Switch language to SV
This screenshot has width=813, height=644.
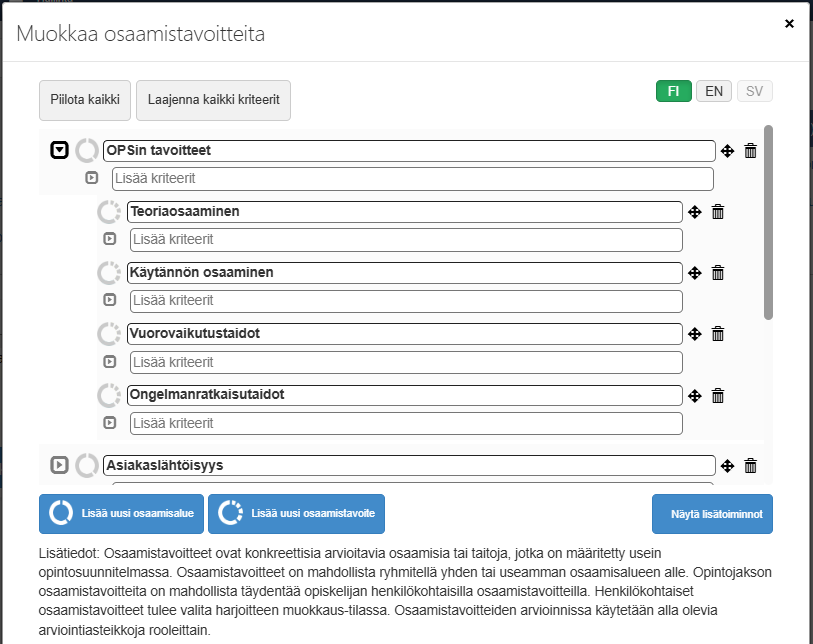(755, 91)
